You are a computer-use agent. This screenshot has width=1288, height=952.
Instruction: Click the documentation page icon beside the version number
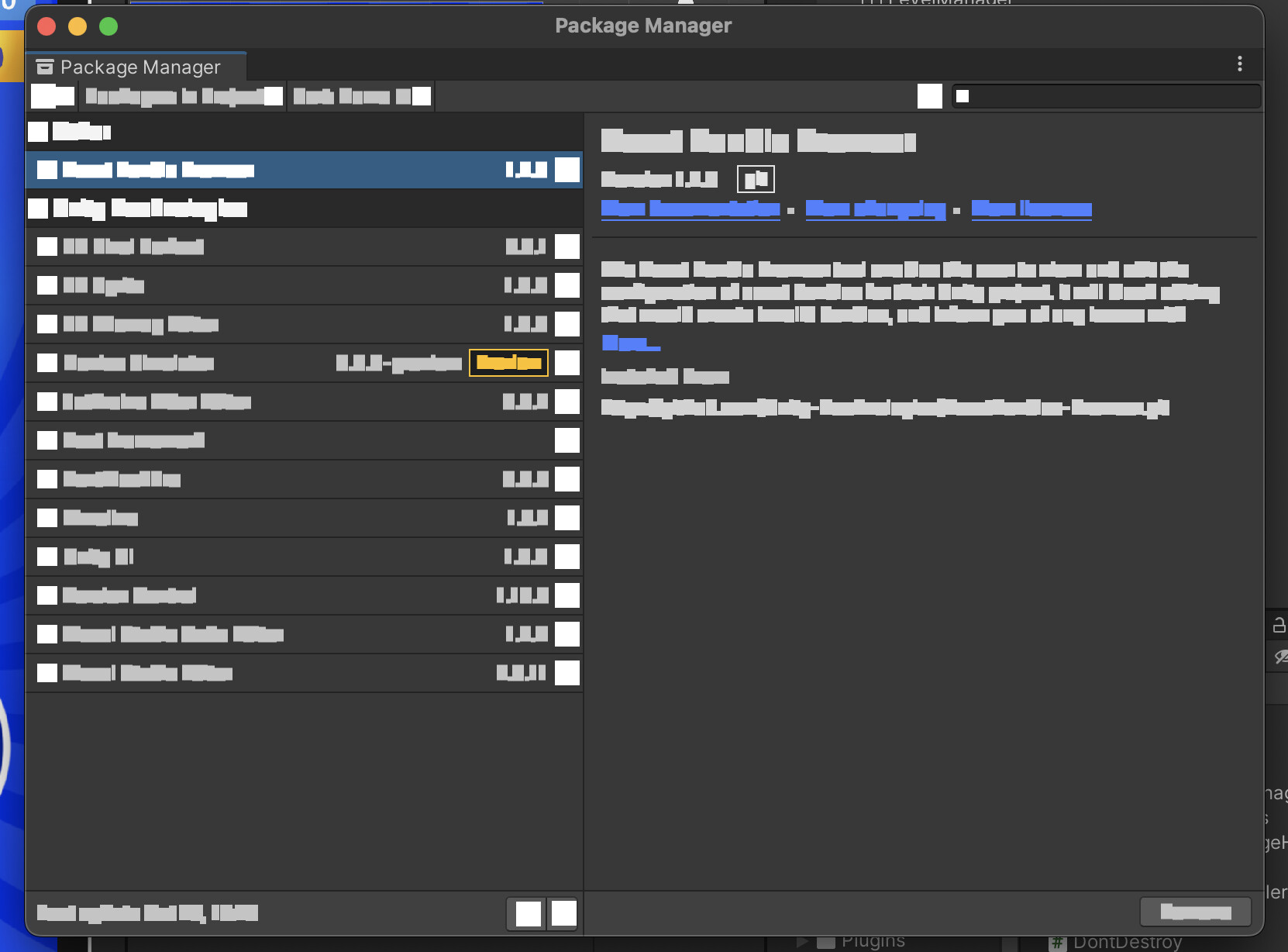757,178
